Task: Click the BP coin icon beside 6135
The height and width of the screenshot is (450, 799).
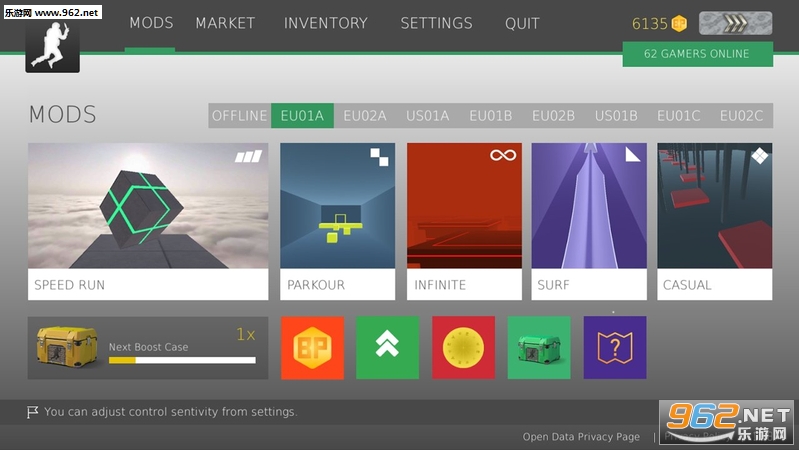Action: point(679,23)
